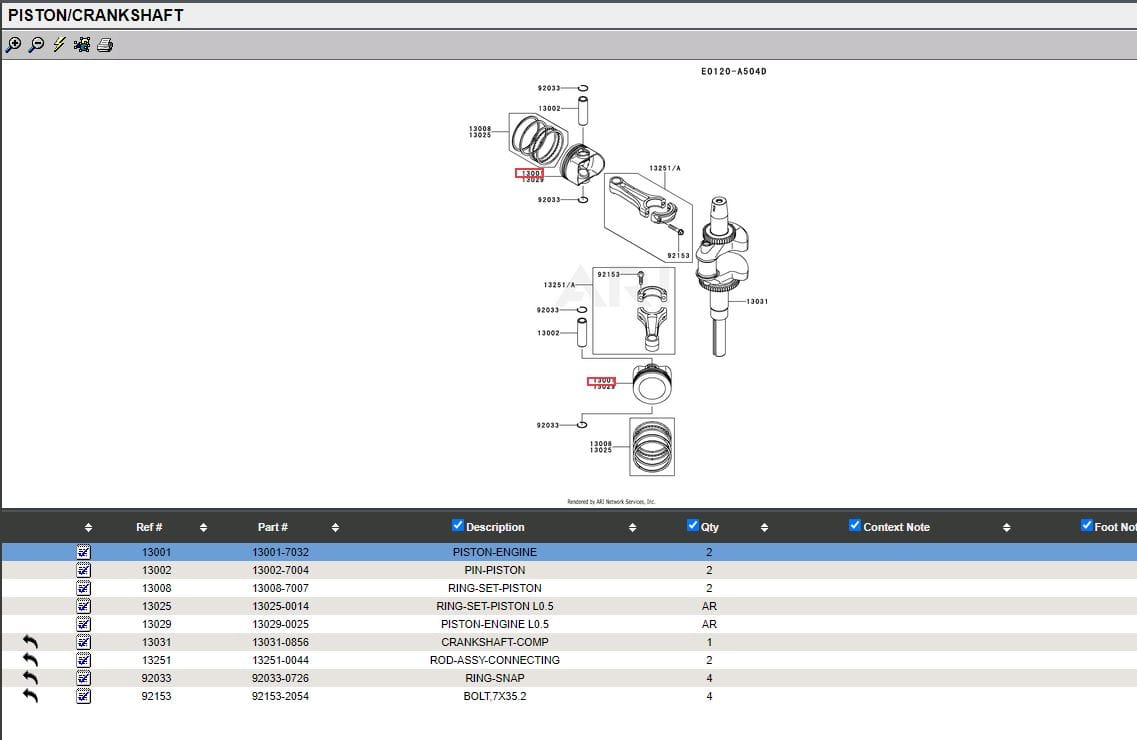1137x740 pixels.
Task: Click the back arrow icon beside 92153
Action: pyautogui.click(x=30, y=696)
